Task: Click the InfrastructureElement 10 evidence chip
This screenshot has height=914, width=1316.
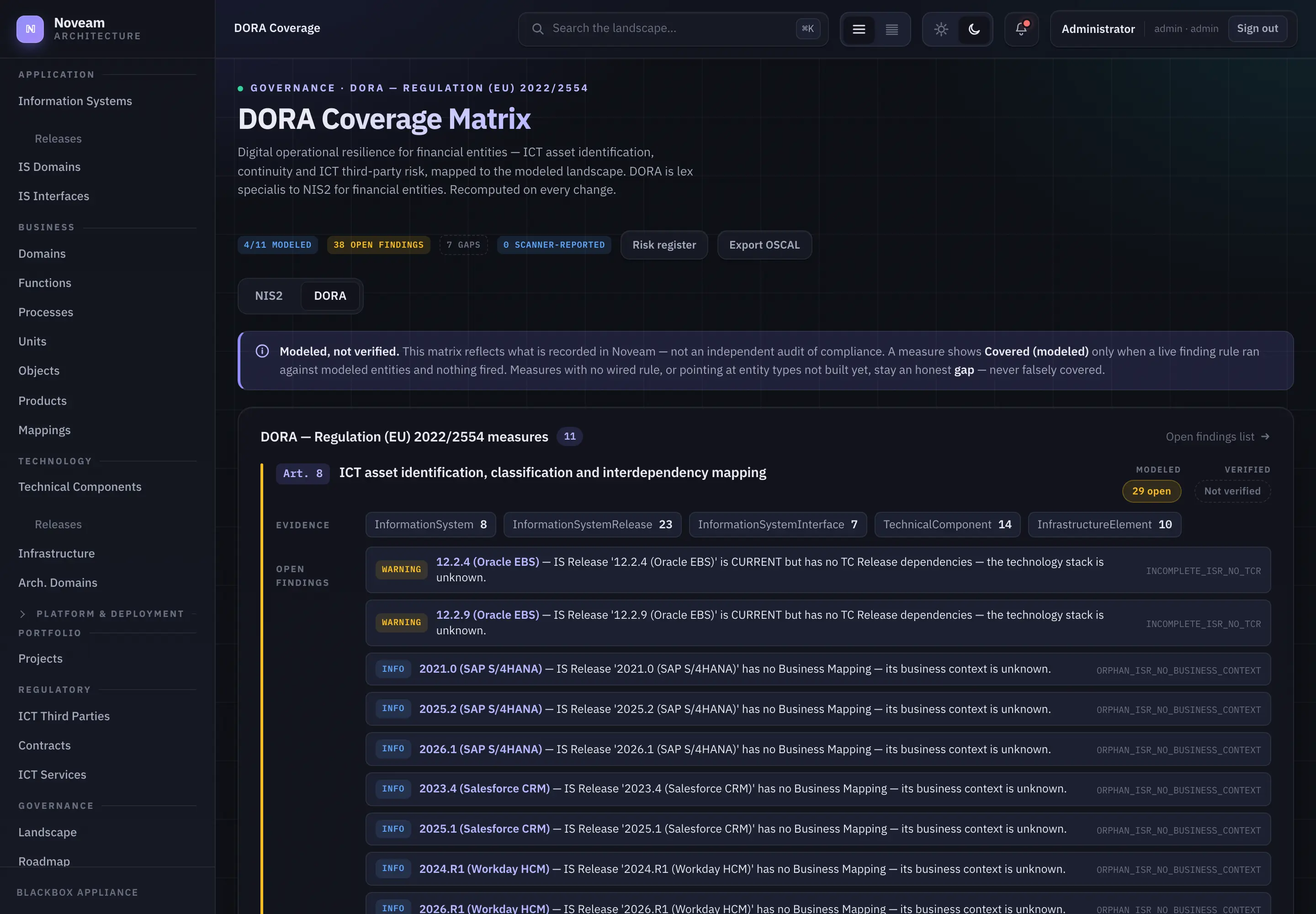Action: point(1104,525)
